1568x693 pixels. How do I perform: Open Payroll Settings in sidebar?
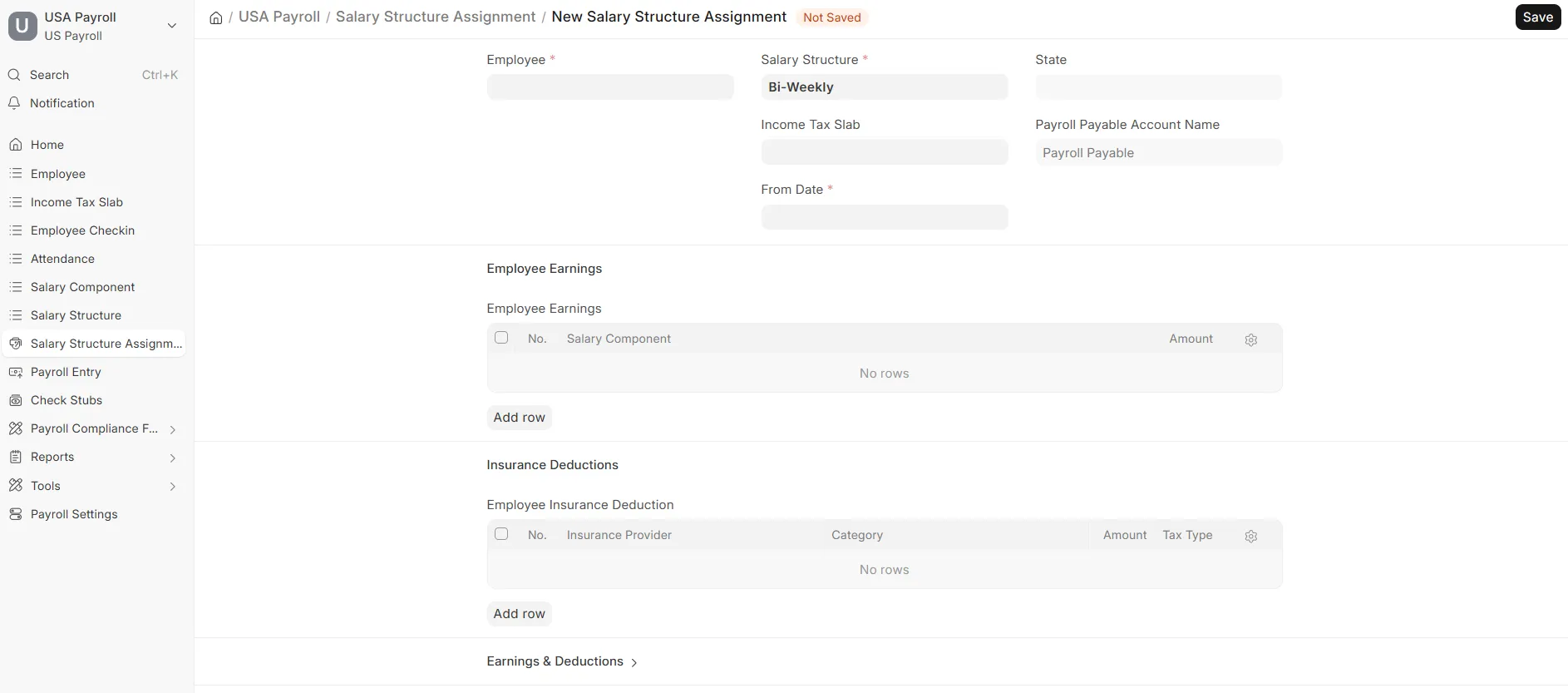[x=94, y=514]
